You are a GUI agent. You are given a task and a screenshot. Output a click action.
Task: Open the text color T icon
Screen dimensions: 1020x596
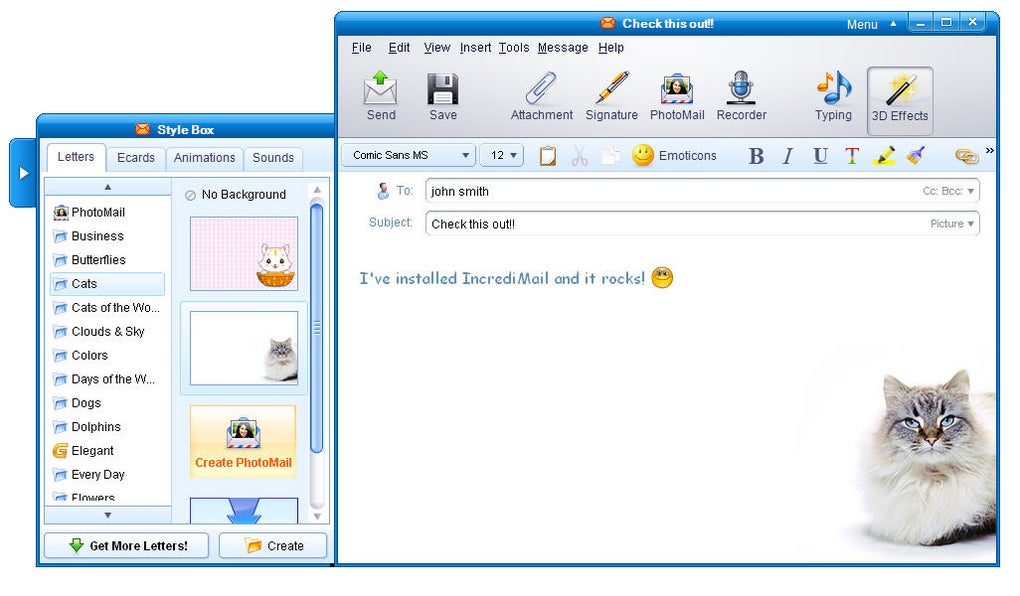[852, 156]
